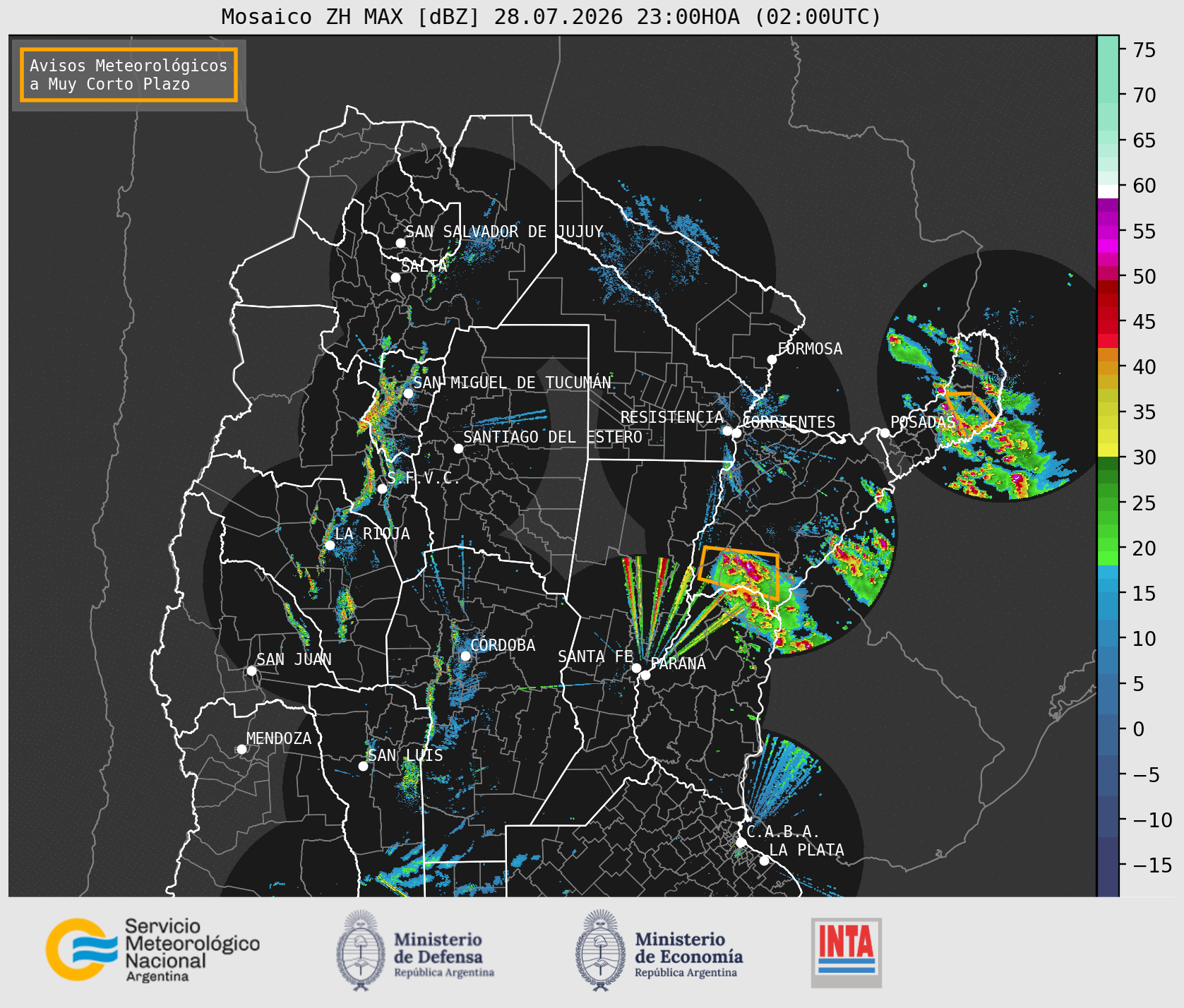Viewport: 1184px width, 1008px height.
Task: Click the large orange warning polygon northeast of Paraná
Action: (739, 572)
